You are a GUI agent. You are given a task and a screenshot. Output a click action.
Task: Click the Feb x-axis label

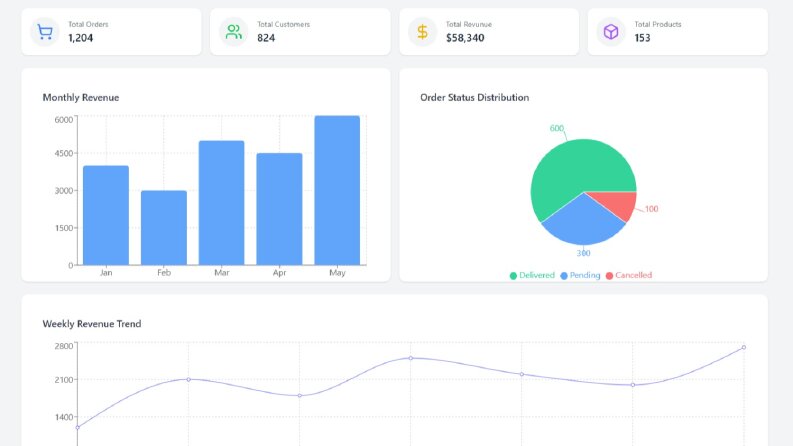(x=164, y=273)
